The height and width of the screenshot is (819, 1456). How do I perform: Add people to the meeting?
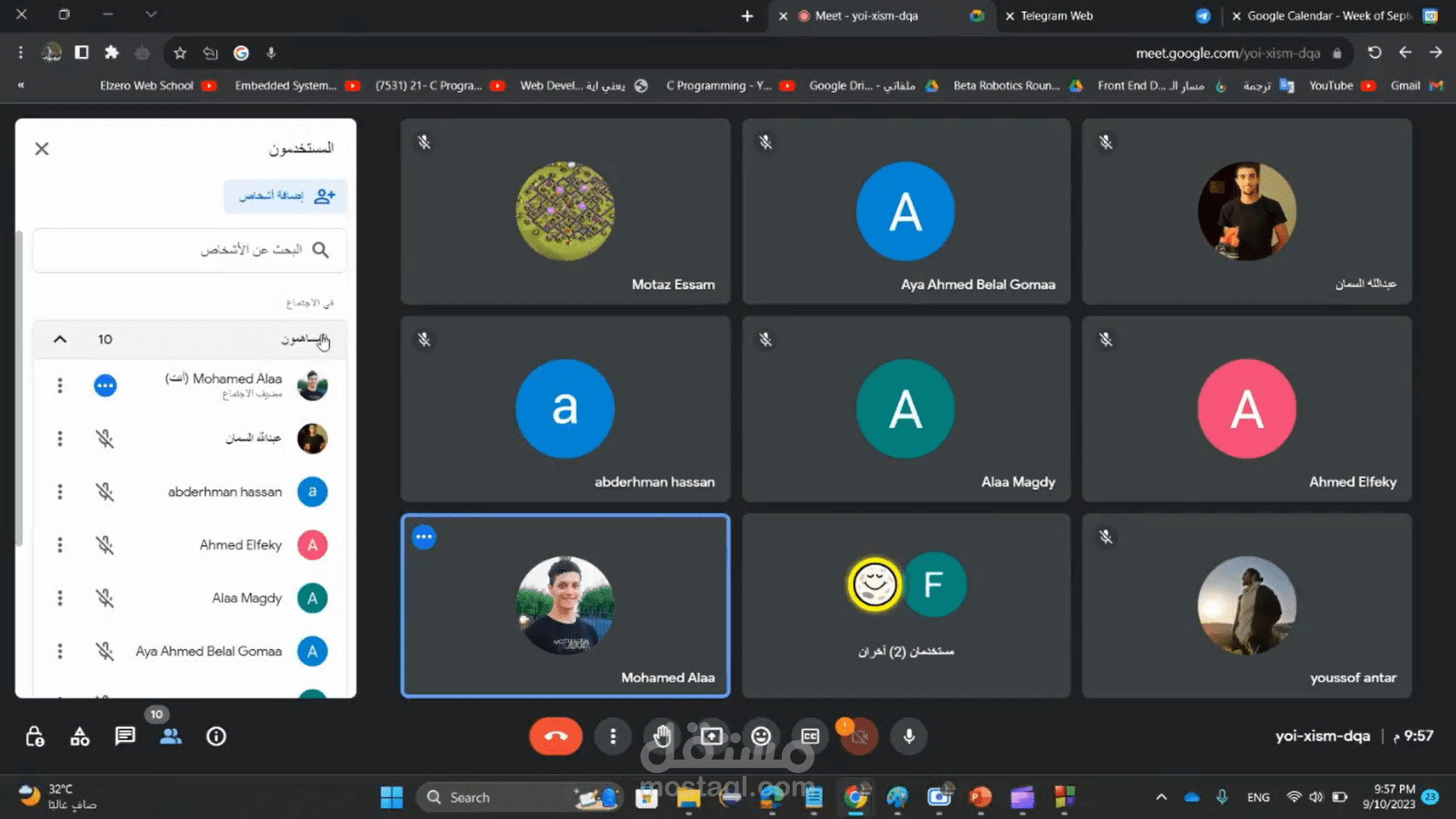click(x=285, y=196)
